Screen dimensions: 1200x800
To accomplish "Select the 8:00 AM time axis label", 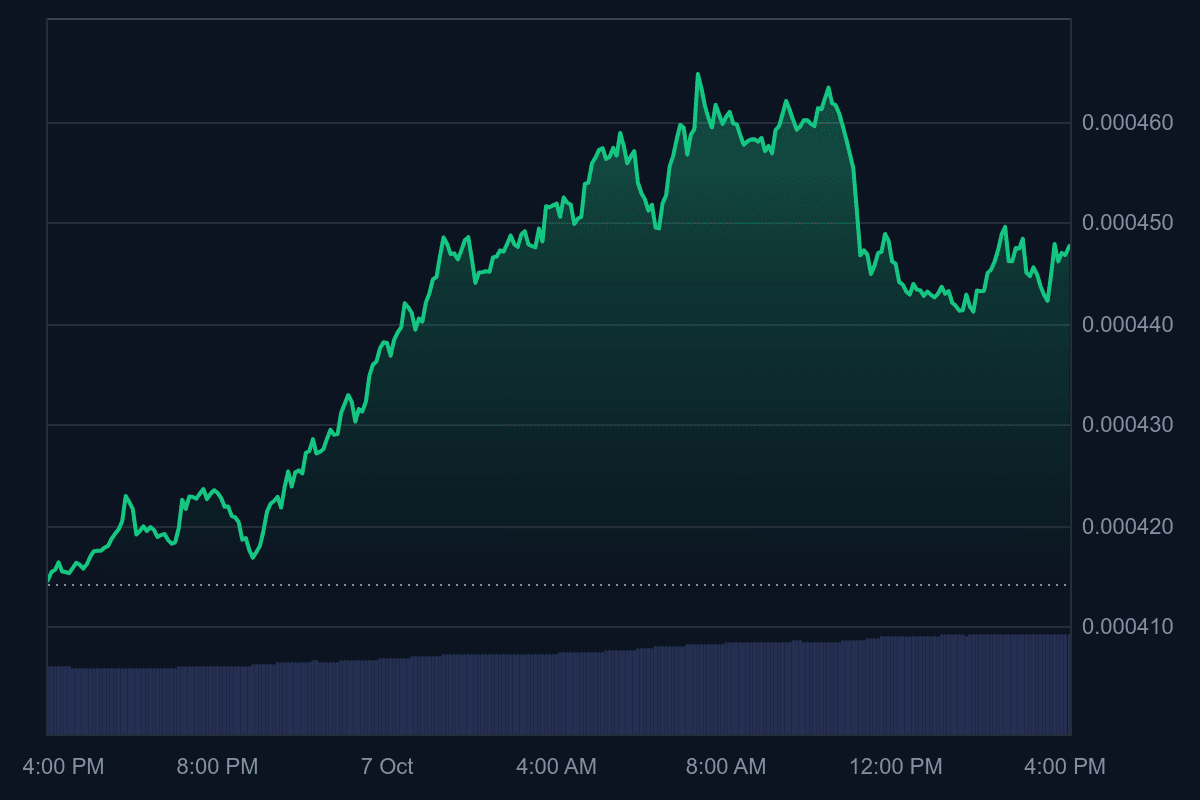I will point(726,767).
